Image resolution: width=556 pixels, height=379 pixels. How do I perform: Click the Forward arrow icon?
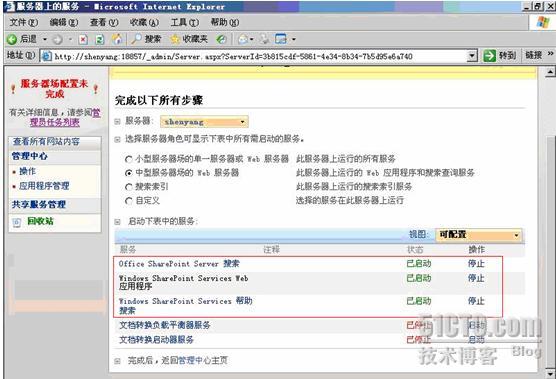pos(57,39)
